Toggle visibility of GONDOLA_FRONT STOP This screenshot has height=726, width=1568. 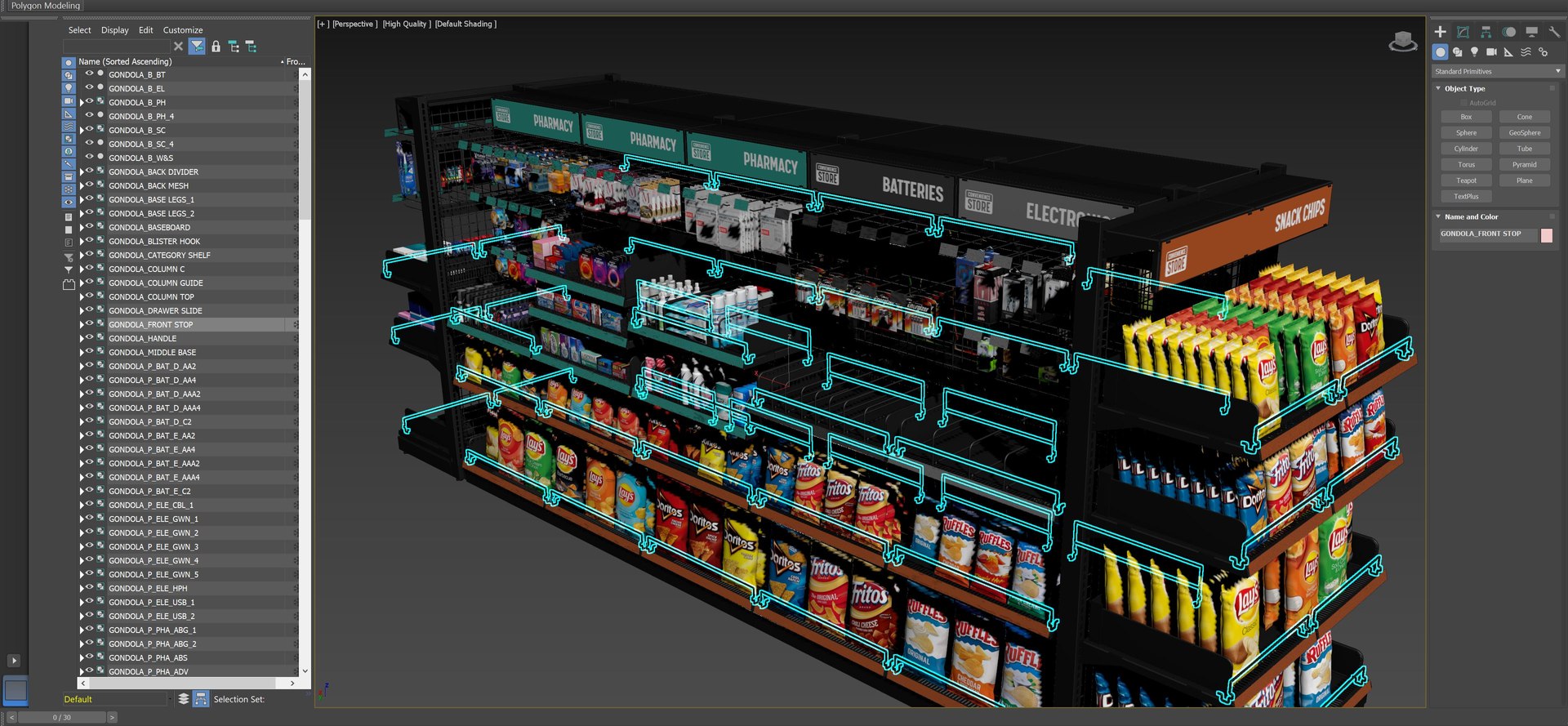tap(89, 323)
